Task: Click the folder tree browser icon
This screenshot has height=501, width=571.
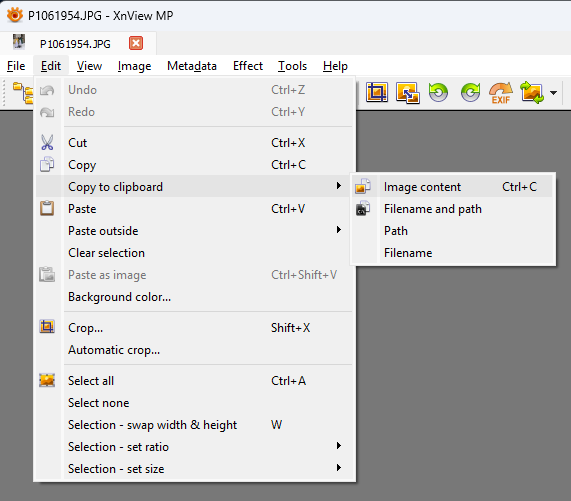Action: pyautogui.click(x=23, y=93)
